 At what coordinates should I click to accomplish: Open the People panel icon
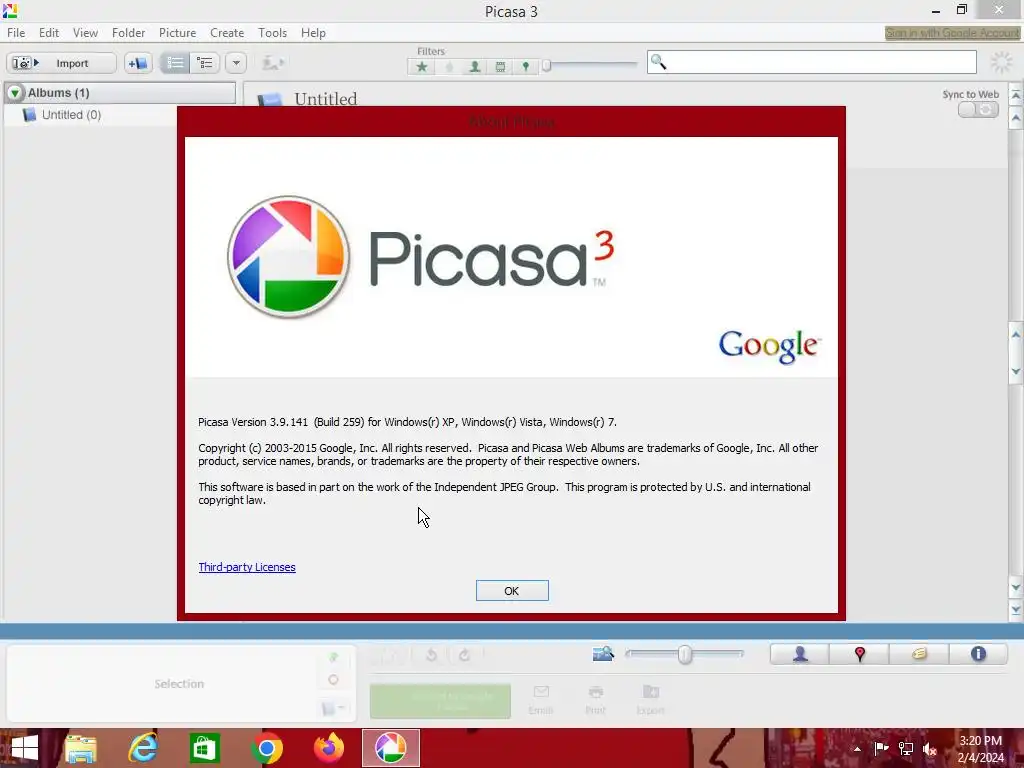(x=800, y=654)
